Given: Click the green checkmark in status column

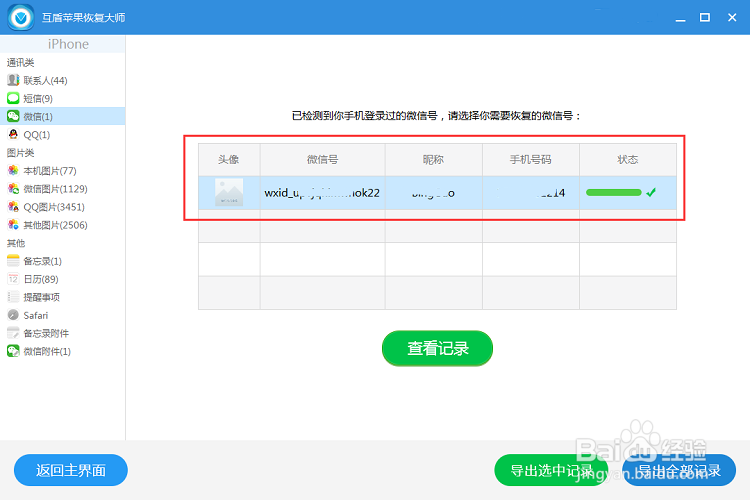Looking at the screenshot, I should click(x=651, y=192).
